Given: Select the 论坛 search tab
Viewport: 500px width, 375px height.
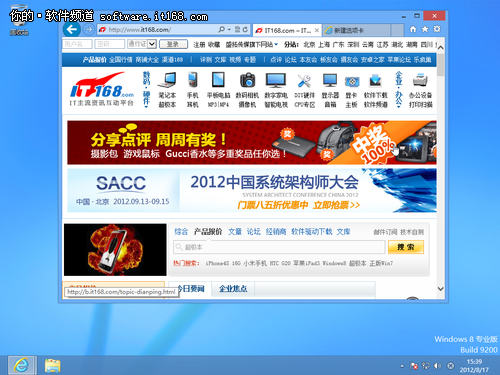Looking at the screenshot, I should (x=253, y=231).
